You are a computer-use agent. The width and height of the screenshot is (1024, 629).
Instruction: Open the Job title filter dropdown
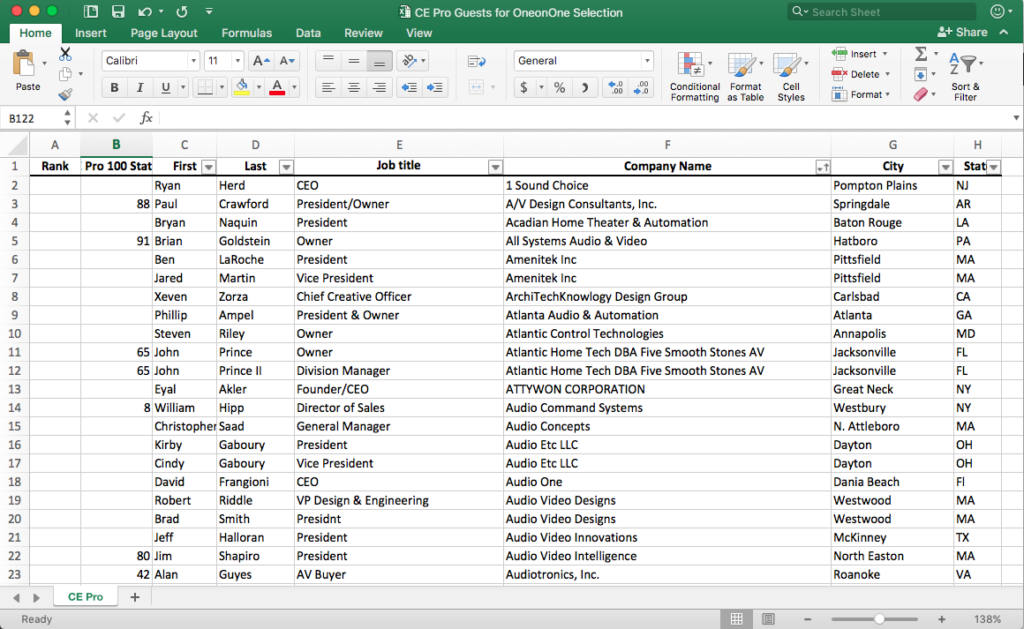(495, 167)
